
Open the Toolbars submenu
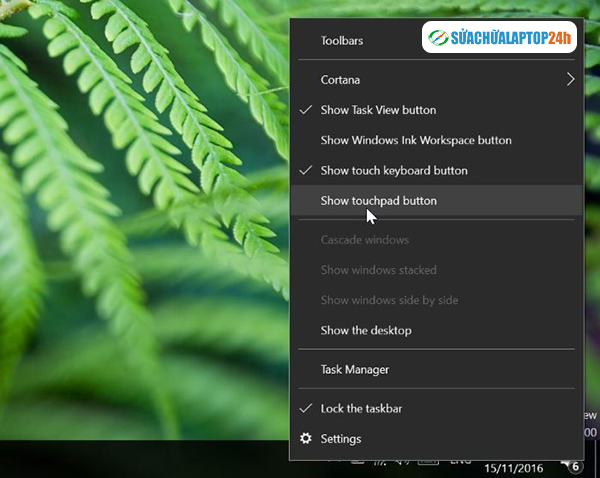pyautogui.click(x=342, y=41)
